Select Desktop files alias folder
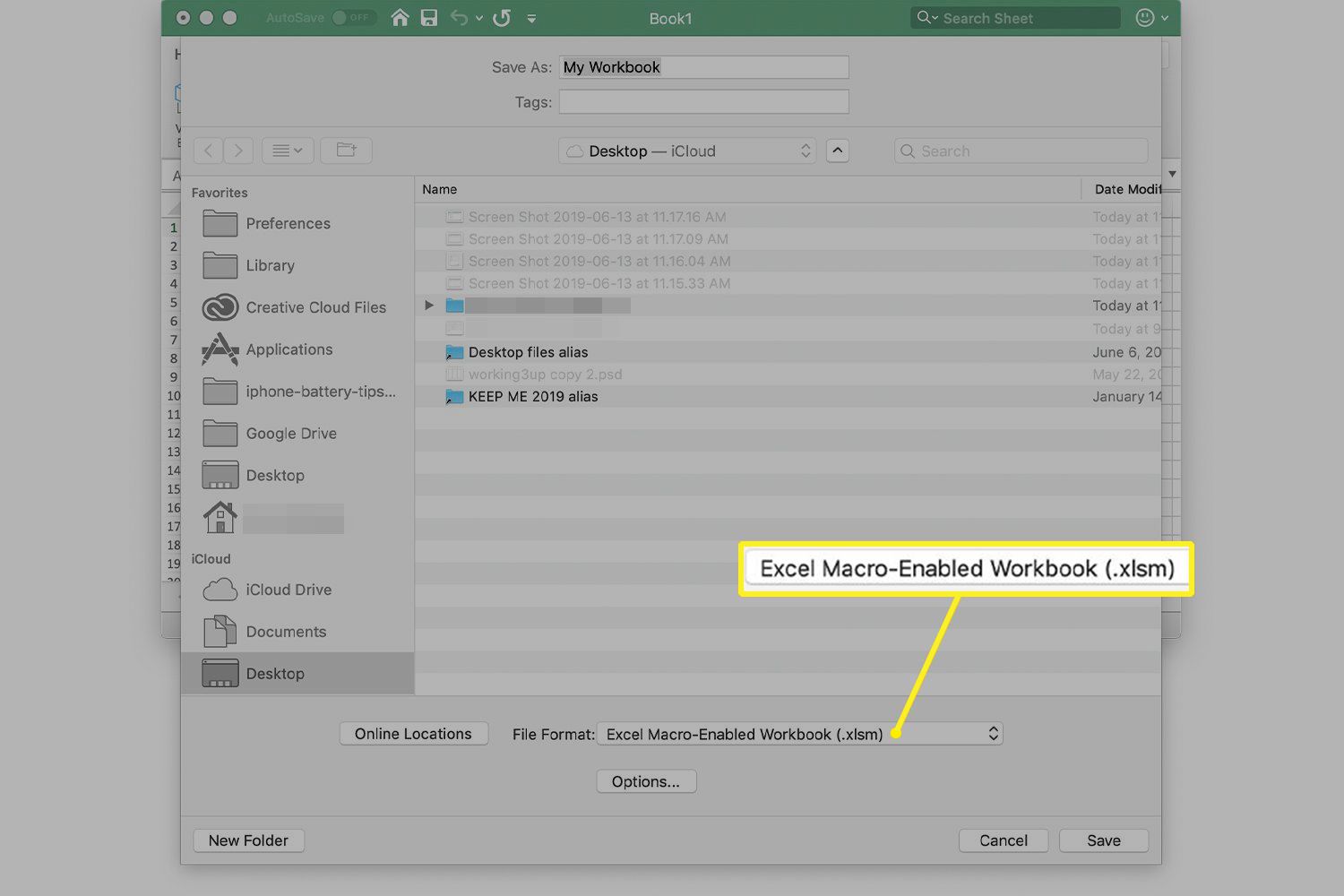The image size is (1344, 896). pyautogui.click(x=788, y=352)
